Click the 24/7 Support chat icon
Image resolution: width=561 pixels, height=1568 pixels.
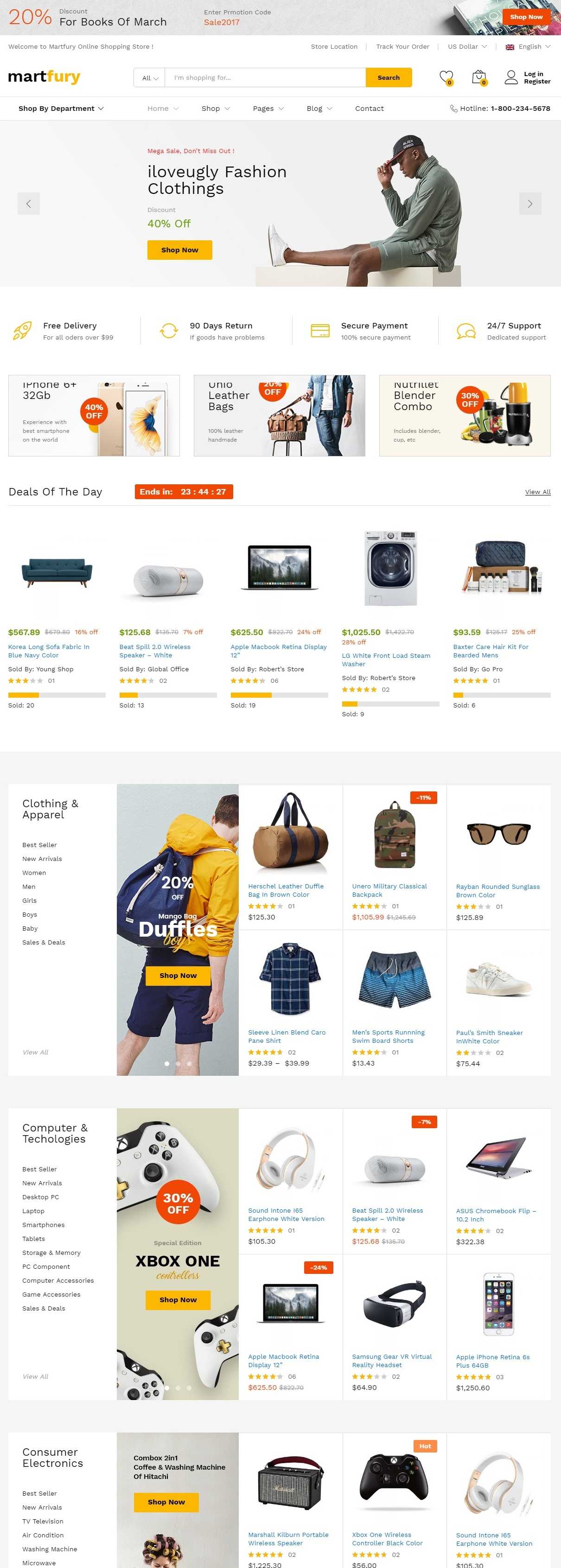pos(466,331)
